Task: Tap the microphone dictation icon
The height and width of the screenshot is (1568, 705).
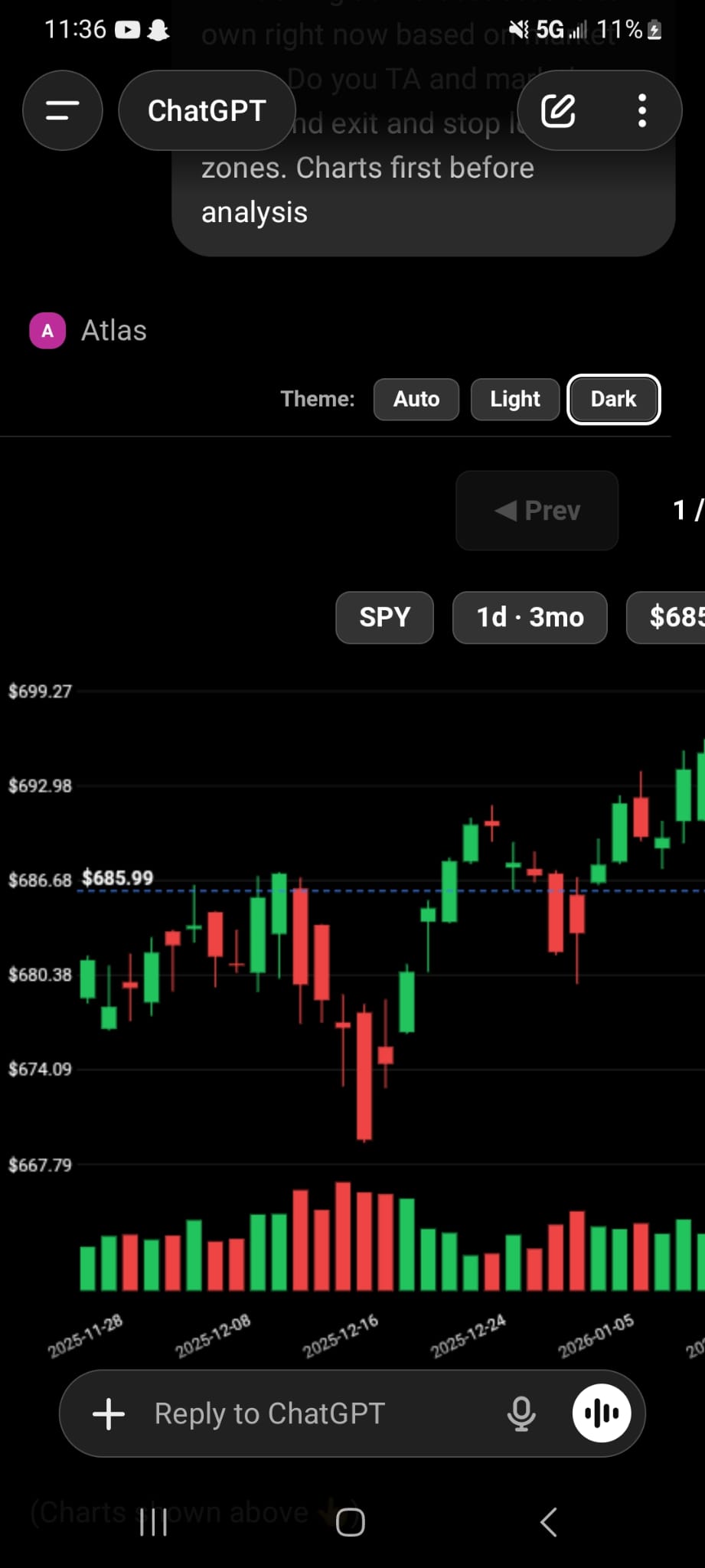Action: pos(521,1413)
